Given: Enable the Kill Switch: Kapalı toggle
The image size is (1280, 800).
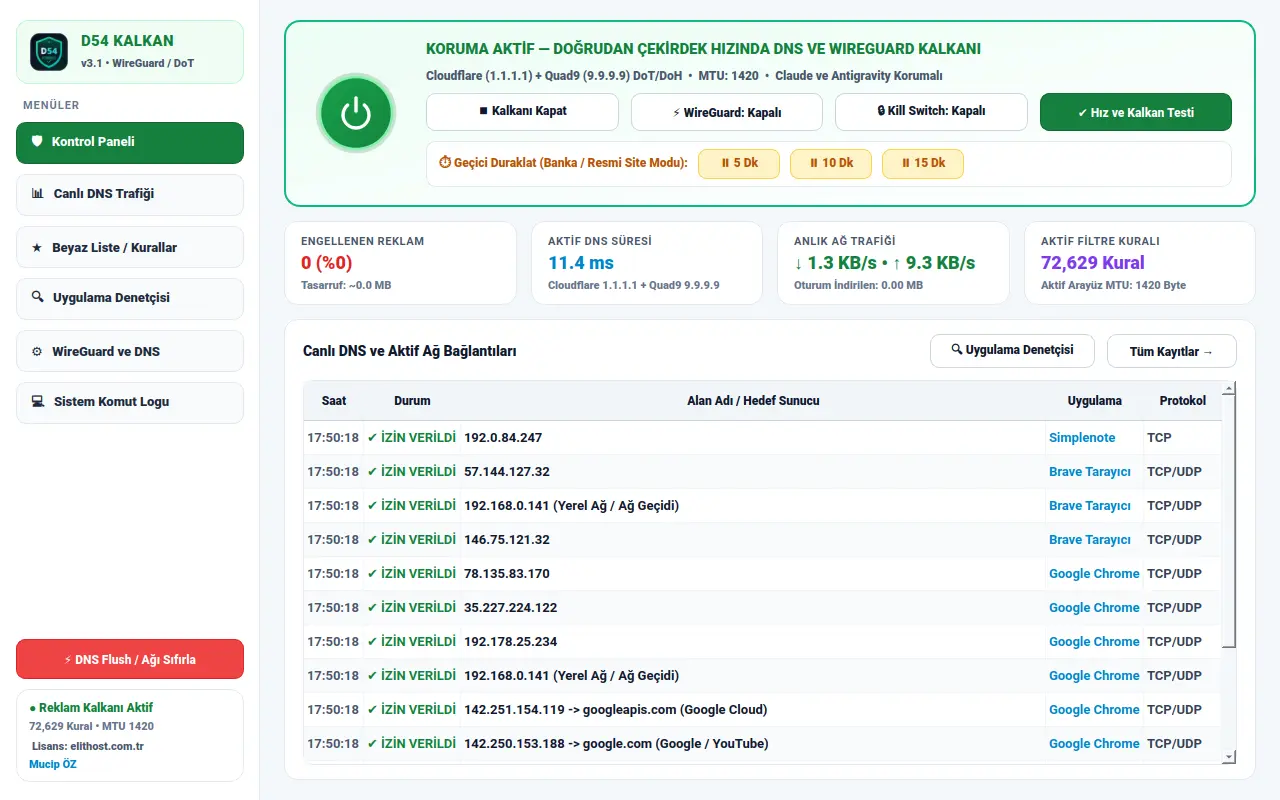Looking at the screenshot, I should tap(931, 112).
